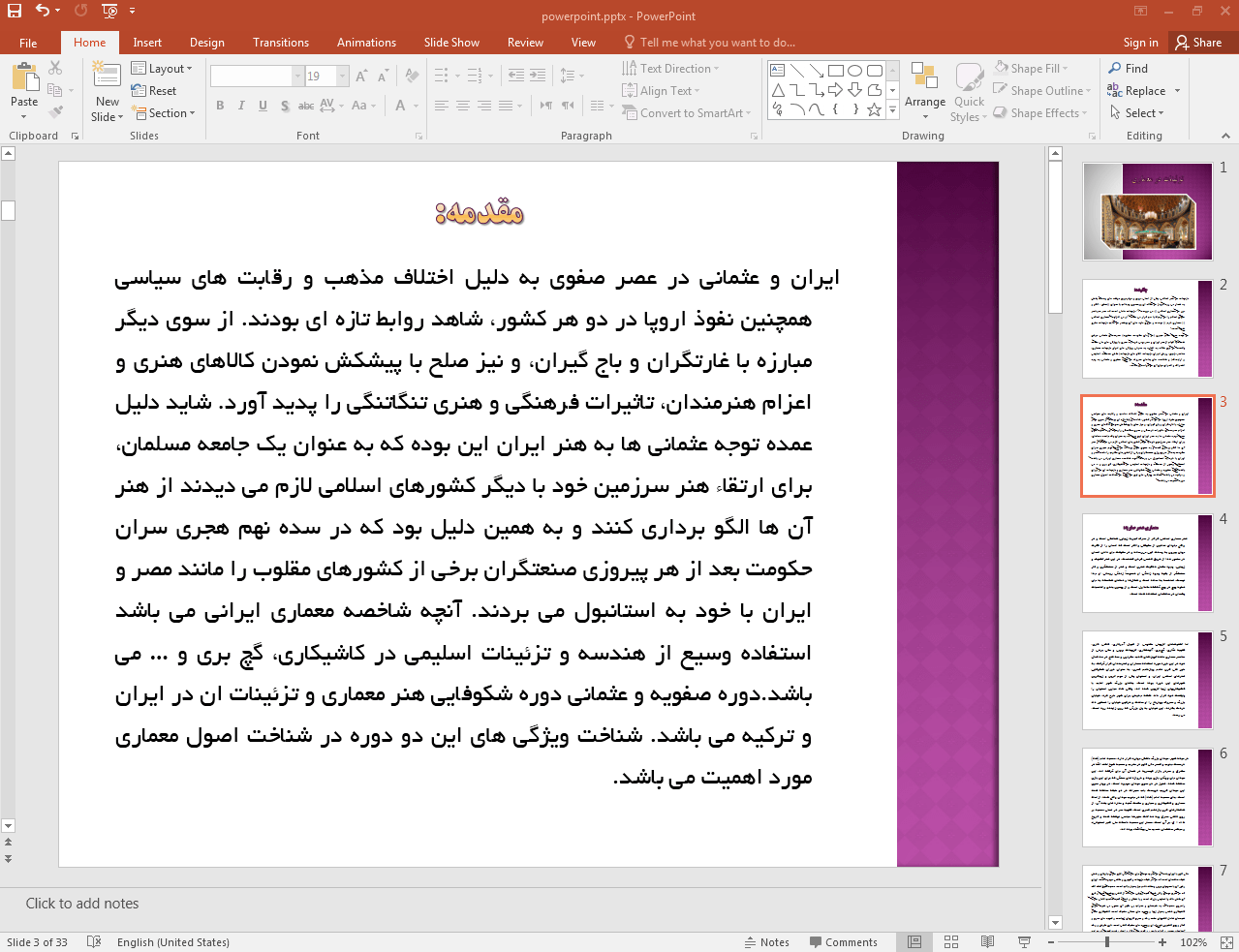Toggle Strikethrough formatting
Image resolution: width=1239 pixels, height=952 pixels.
(305, 106)
